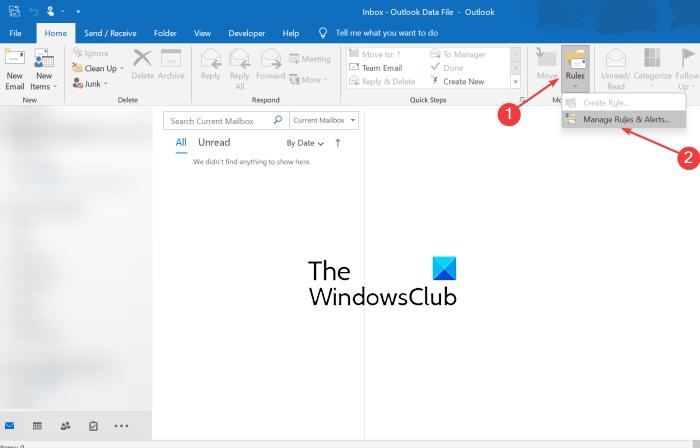700x448 pixels.
Task: Reverse sort order with arrow icon
Action: 338,143
